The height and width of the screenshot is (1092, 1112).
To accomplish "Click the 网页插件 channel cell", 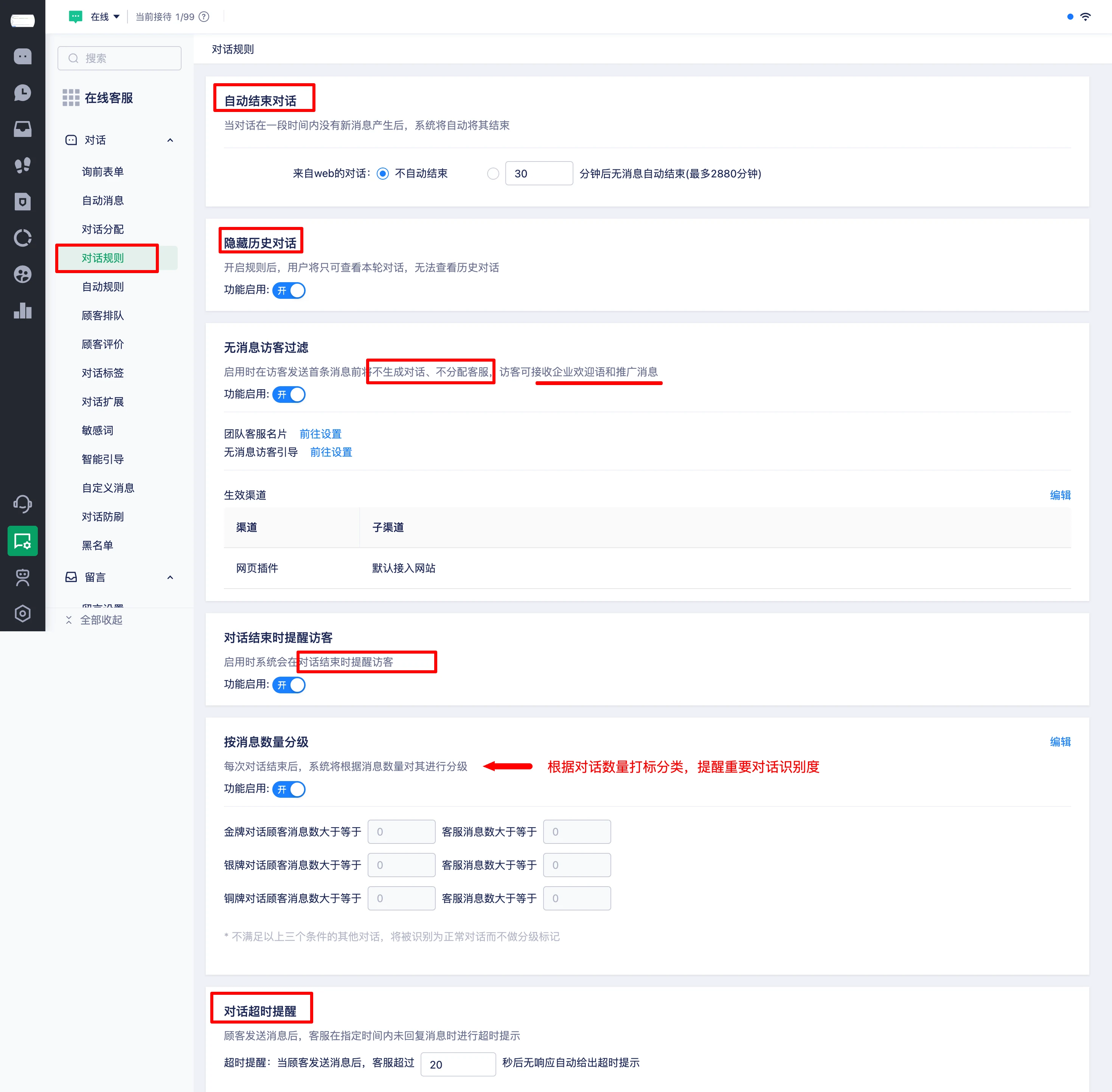I will 291,569.
